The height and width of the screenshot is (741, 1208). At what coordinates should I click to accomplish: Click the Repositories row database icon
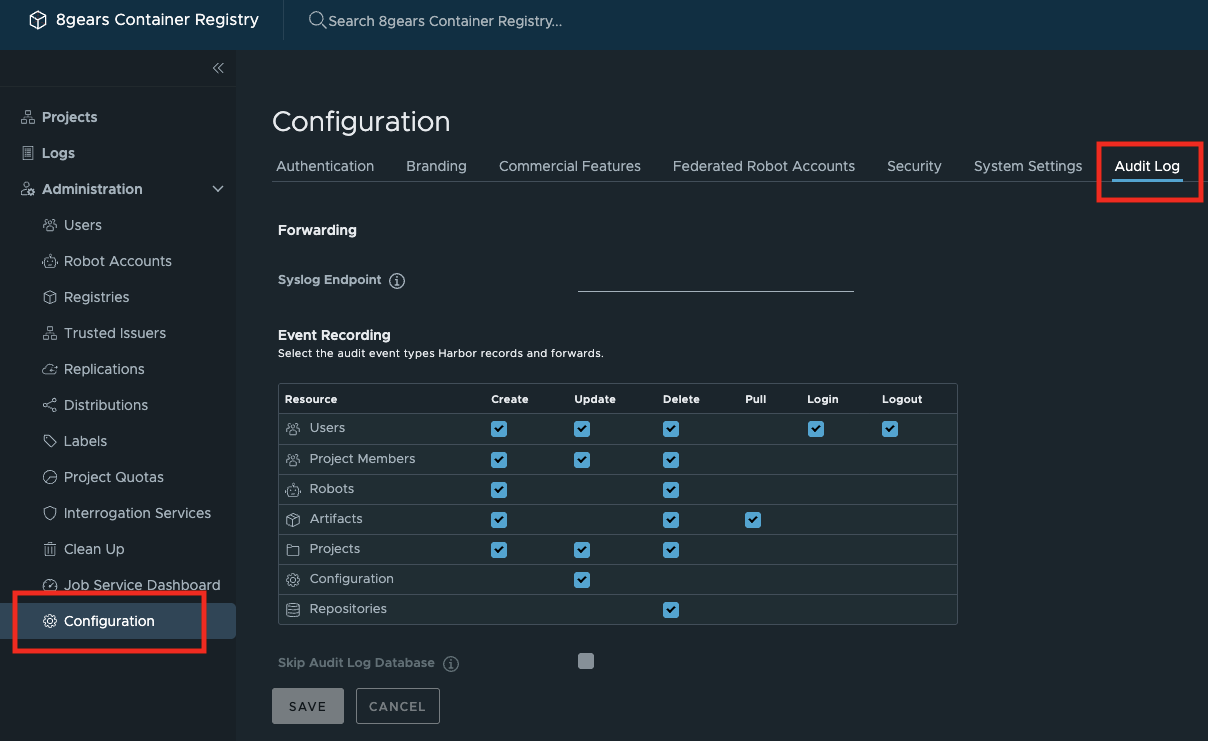pyautogui.click(x=293, y=609)
